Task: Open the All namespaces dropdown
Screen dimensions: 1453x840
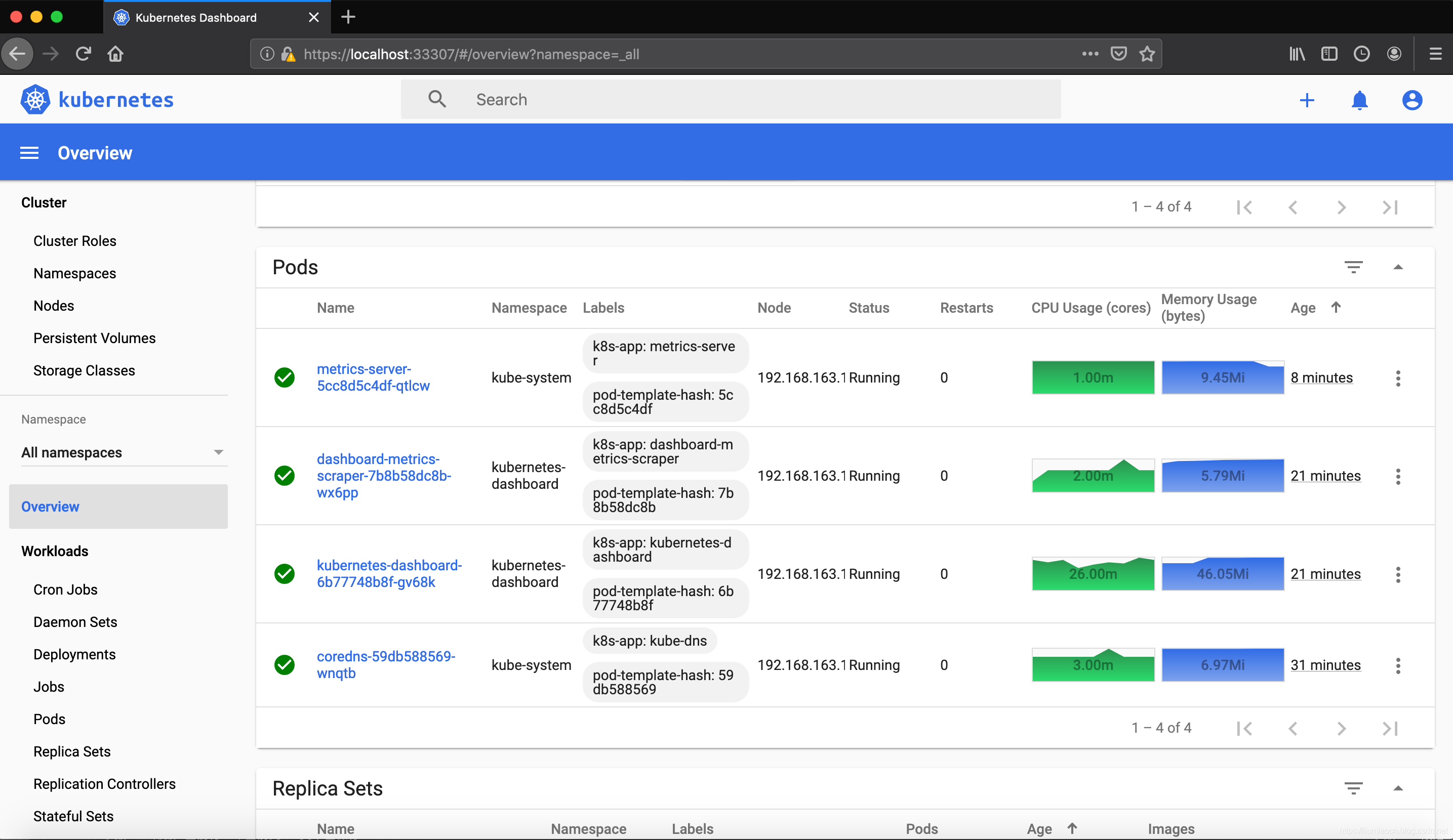Action: click(124, 452)
